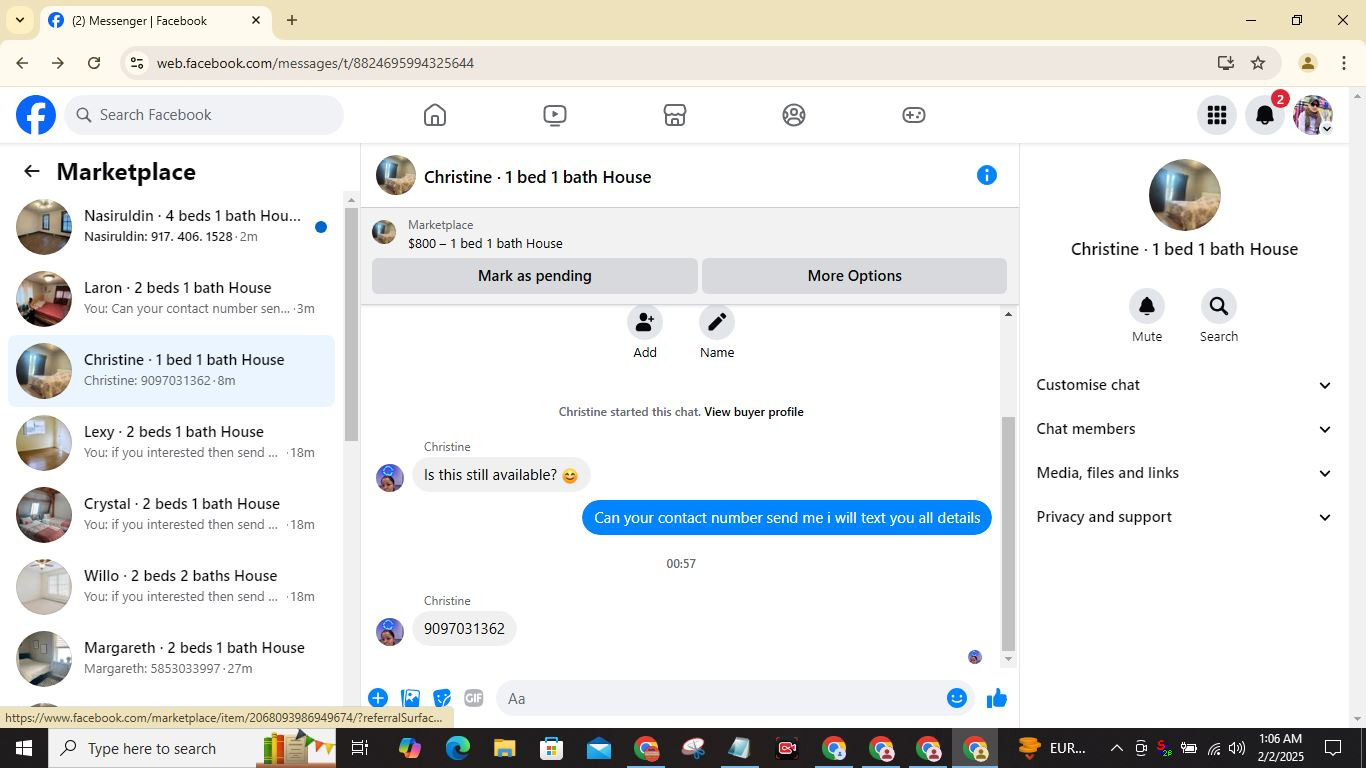Open the Video tab icon

555,115
